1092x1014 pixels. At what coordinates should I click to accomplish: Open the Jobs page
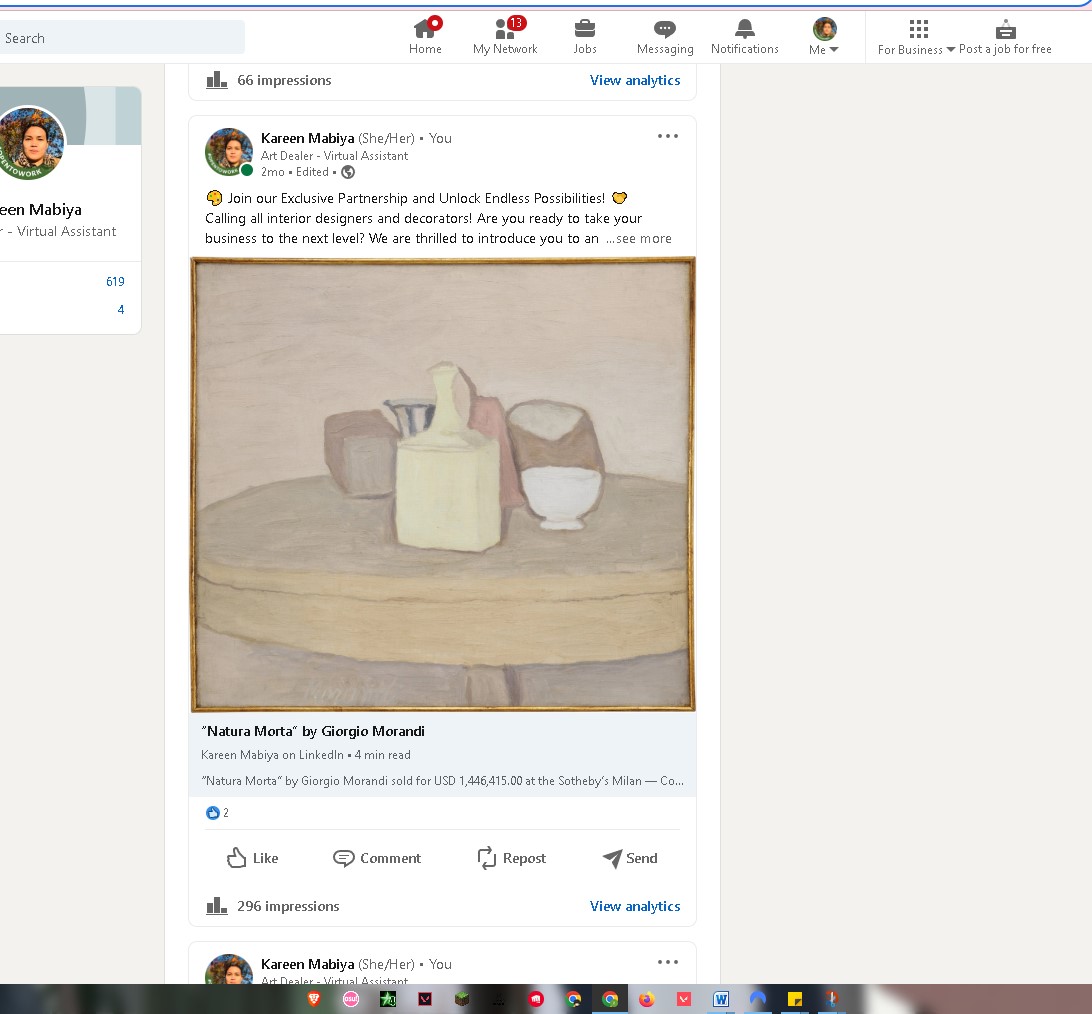(x=585, y=36)
